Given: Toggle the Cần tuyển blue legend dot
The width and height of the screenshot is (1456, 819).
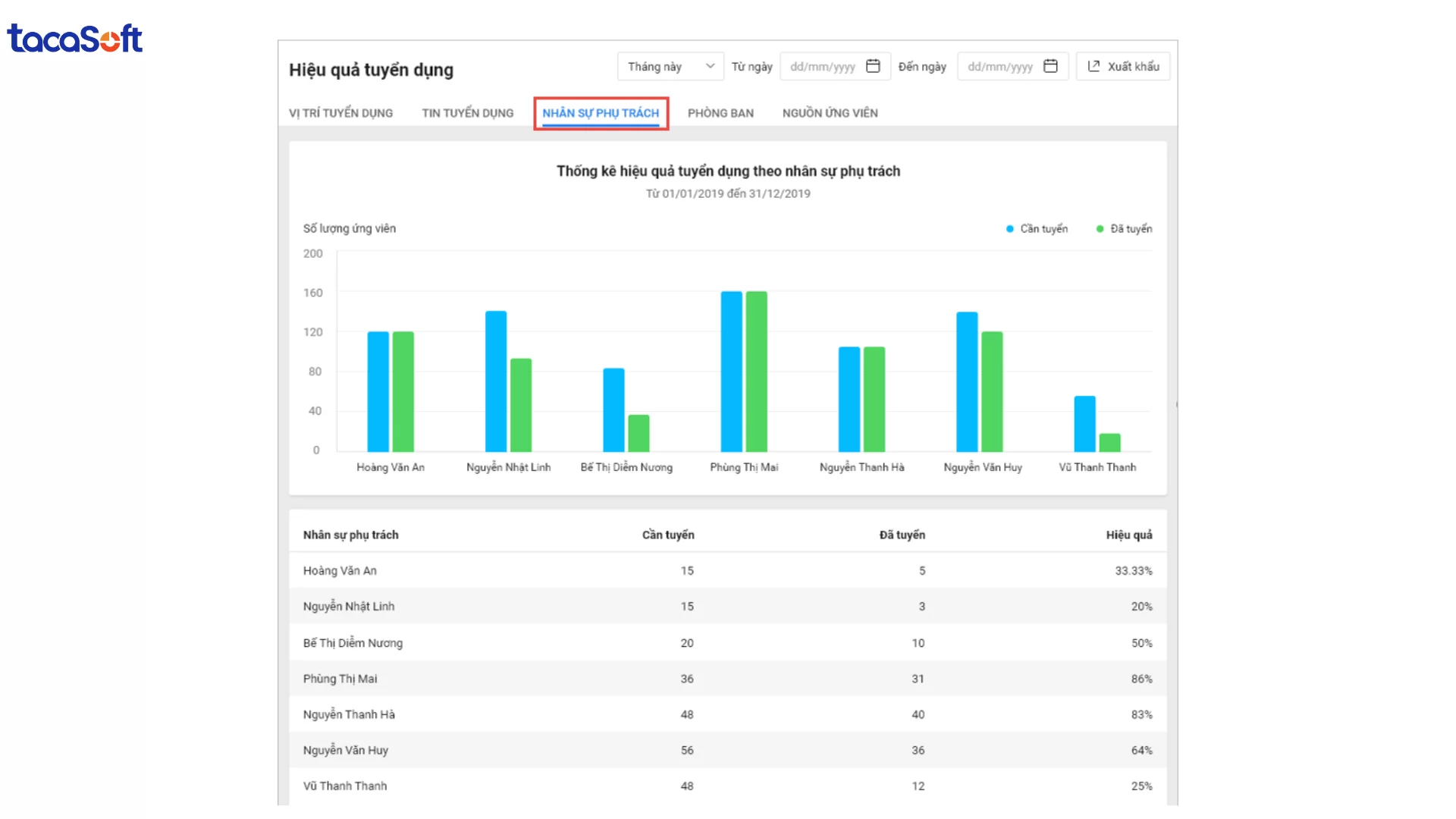Looking at the screenshot, I should 1009,229.
